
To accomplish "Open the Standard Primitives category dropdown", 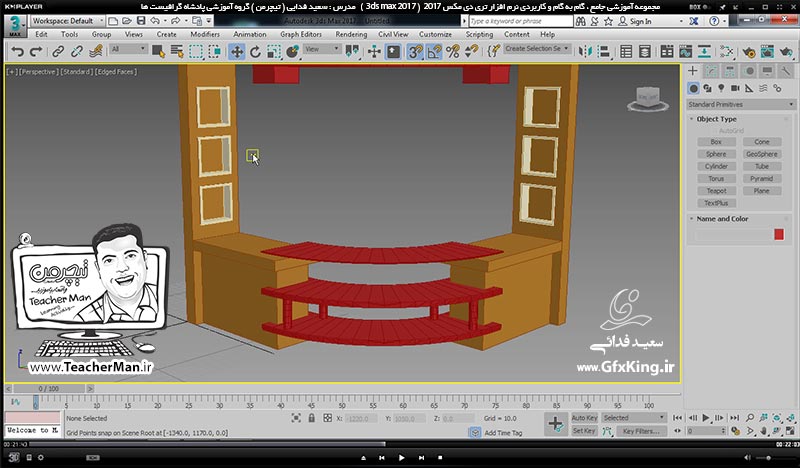I will point(740,104).
